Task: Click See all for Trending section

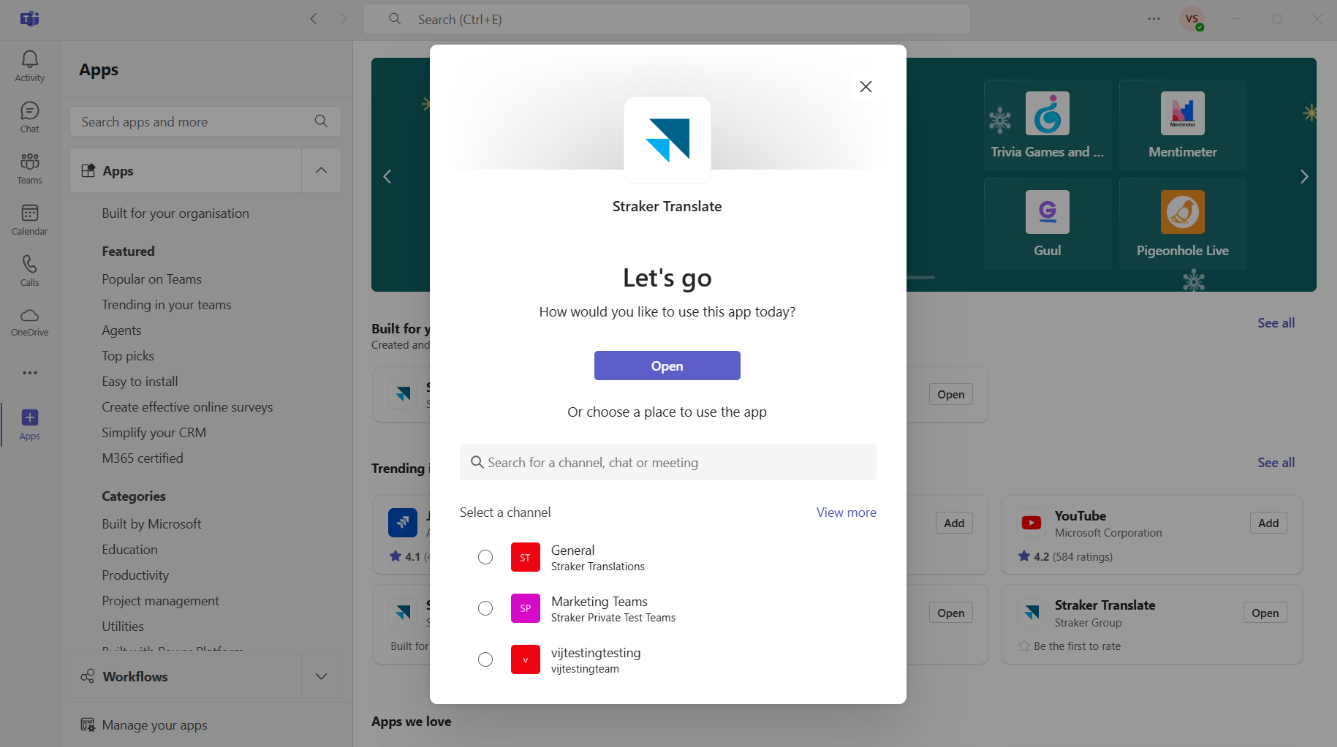Action: [1276, 462]
